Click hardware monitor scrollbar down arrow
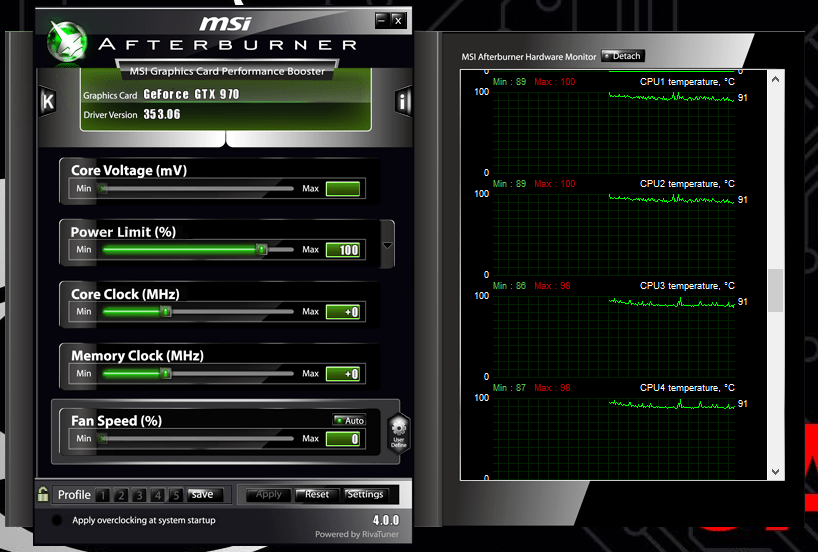The width and height of the screenshot is (818, 552). (x=775, y=472)
